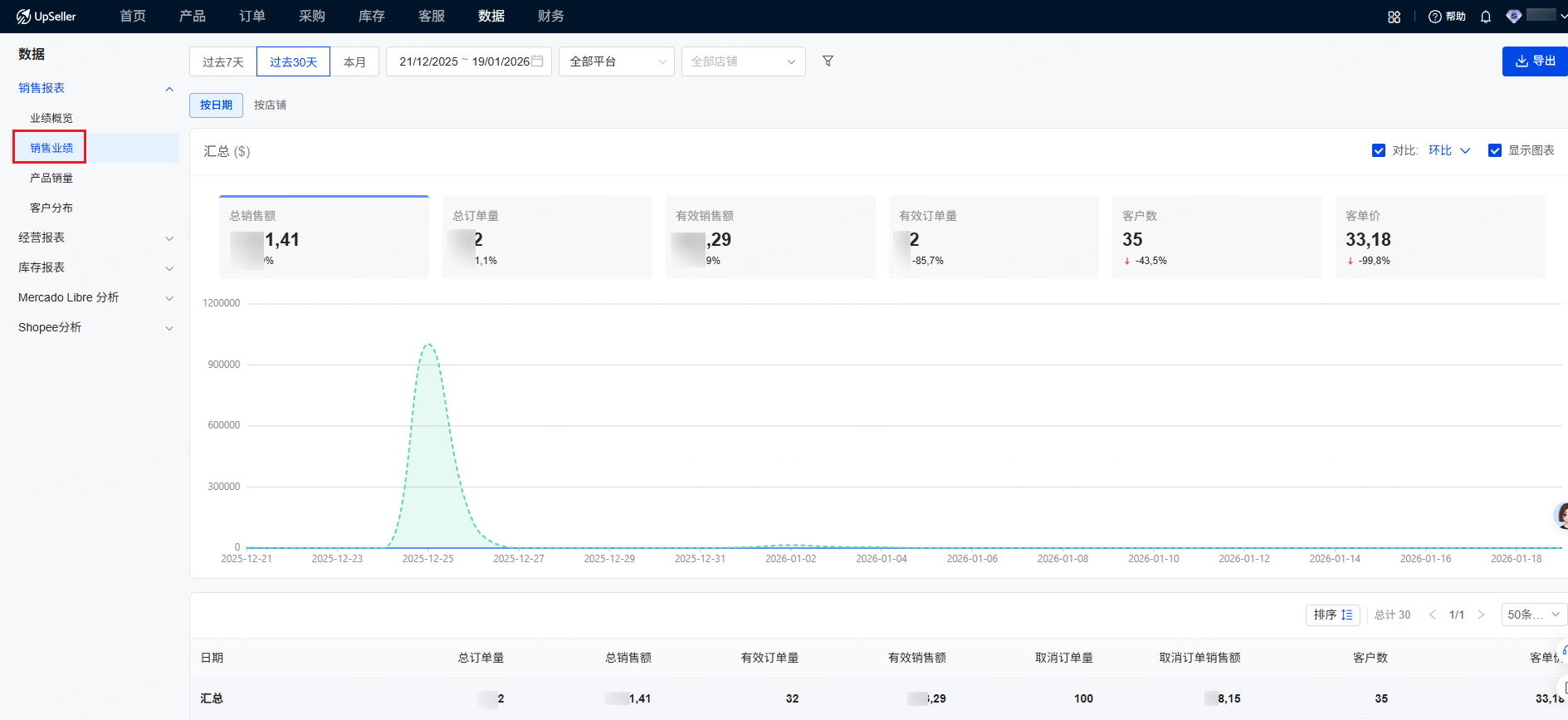
Task: Click the 取消订单量 column header
Action: (x=1063, y=658)
